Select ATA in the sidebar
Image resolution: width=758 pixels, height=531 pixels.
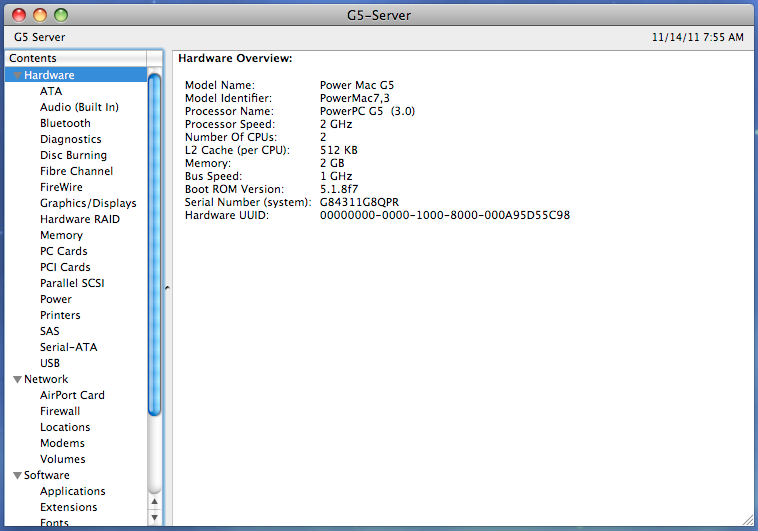[x=51, y=91]
